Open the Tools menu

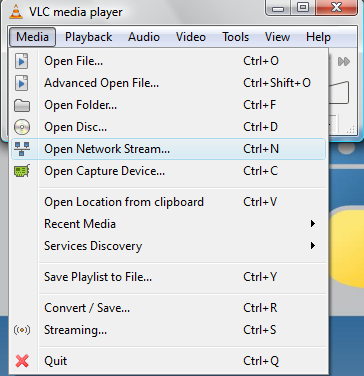236,37
